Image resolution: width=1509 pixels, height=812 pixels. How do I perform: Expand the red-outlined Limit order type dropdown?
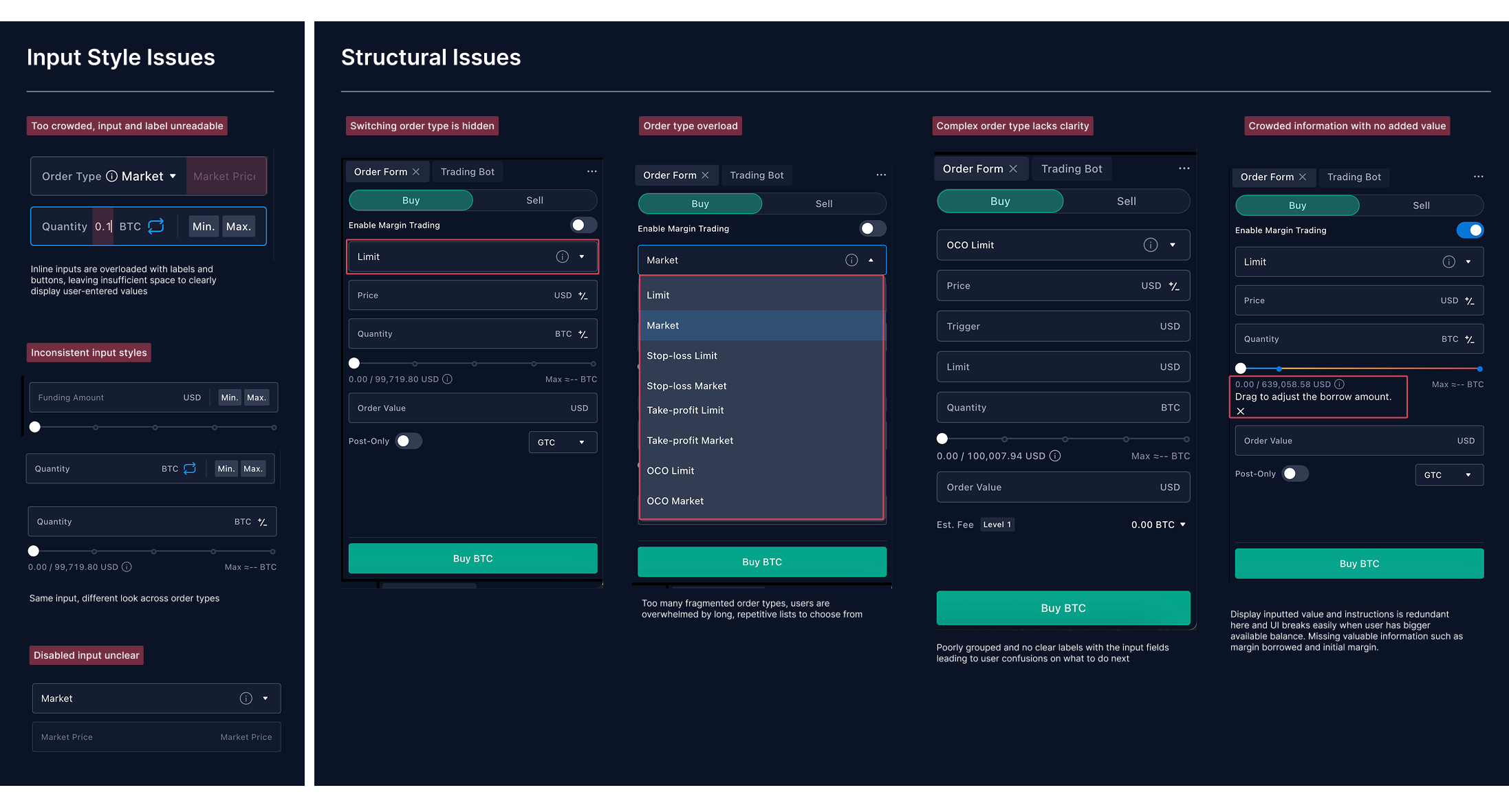582,256
